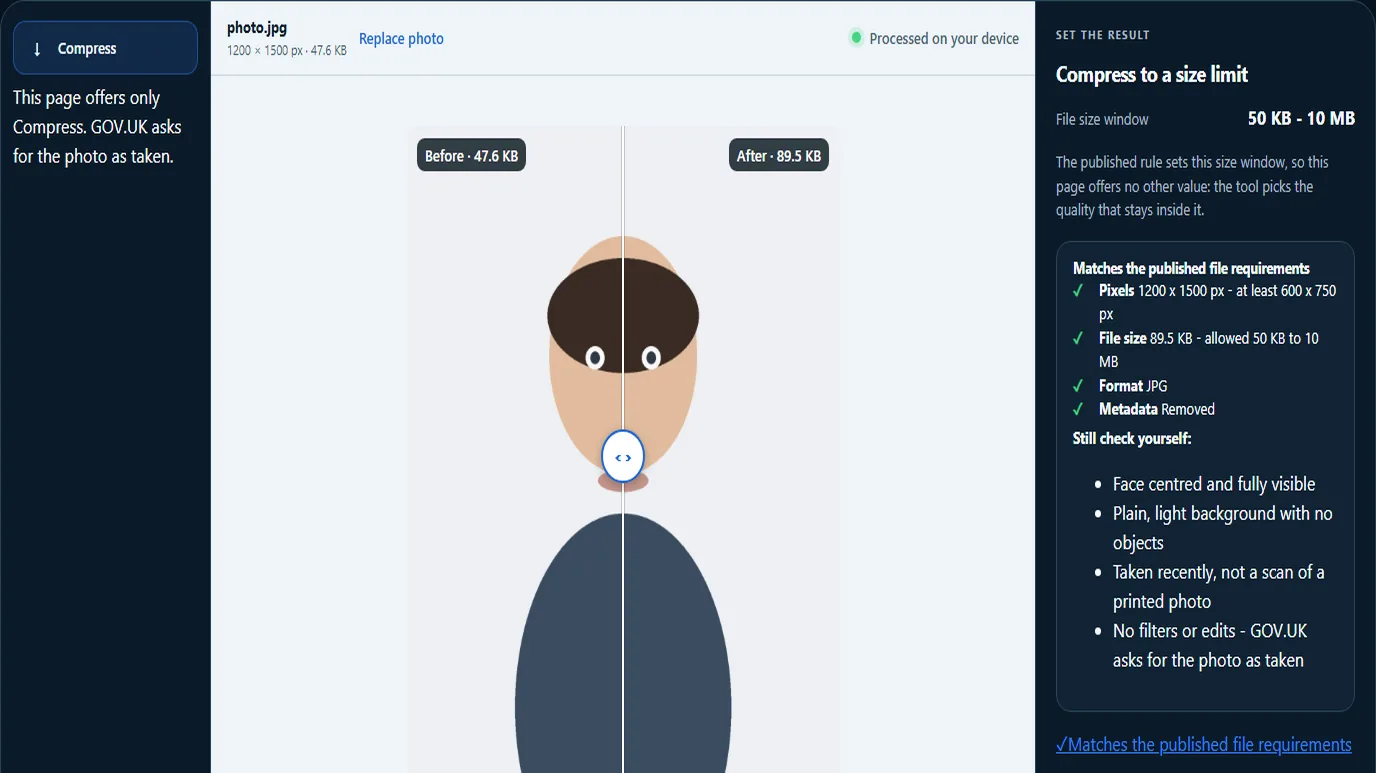
Task: Click the 'Processed on your device' text
Action: click(944, 39)
